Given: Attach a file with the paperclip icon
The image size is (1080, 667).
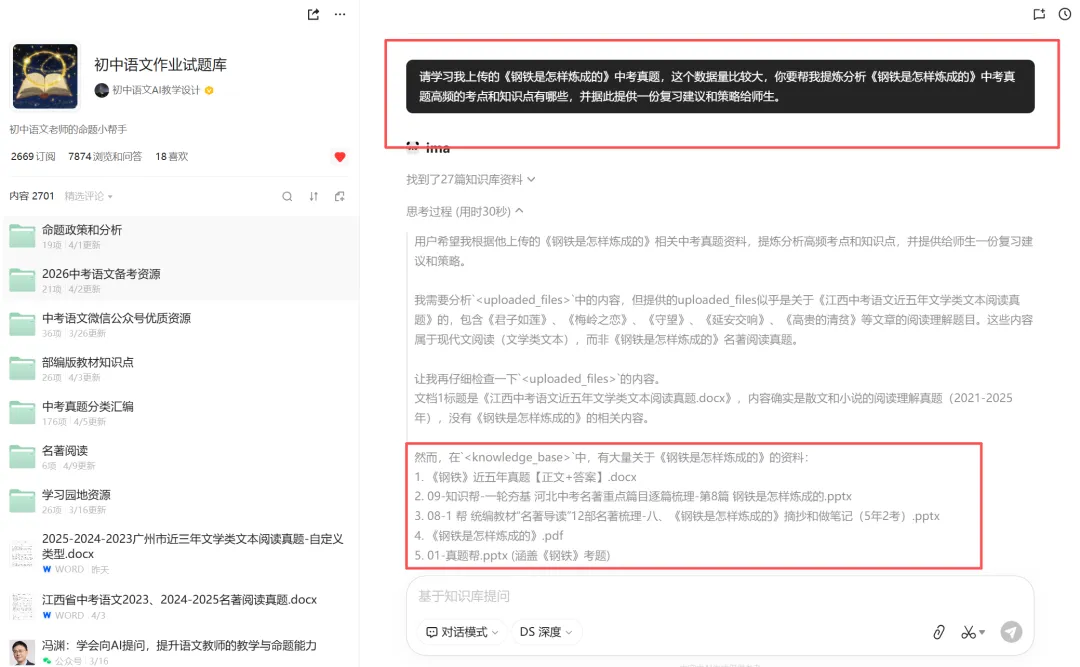Looking at the screenshot, I should coord(938,632).
